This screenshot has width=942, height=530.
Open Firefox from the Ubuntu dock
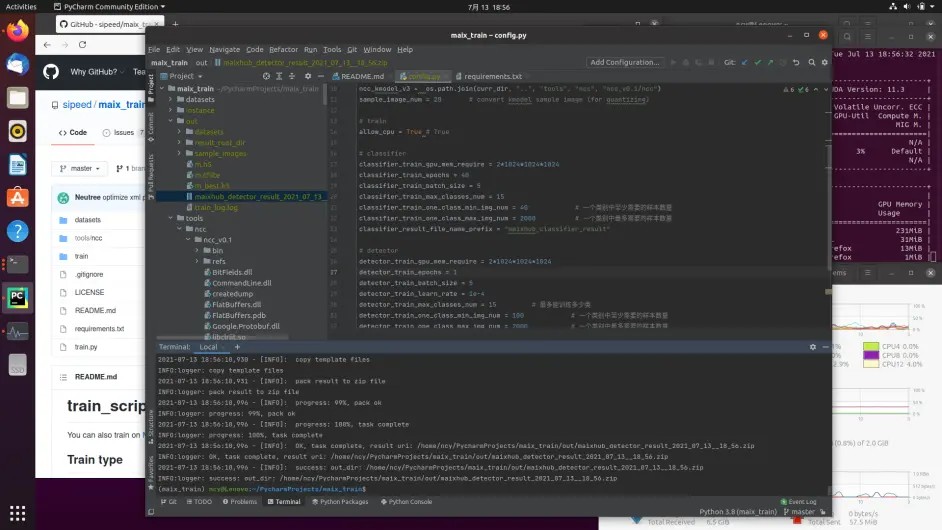tap(17, 31)
